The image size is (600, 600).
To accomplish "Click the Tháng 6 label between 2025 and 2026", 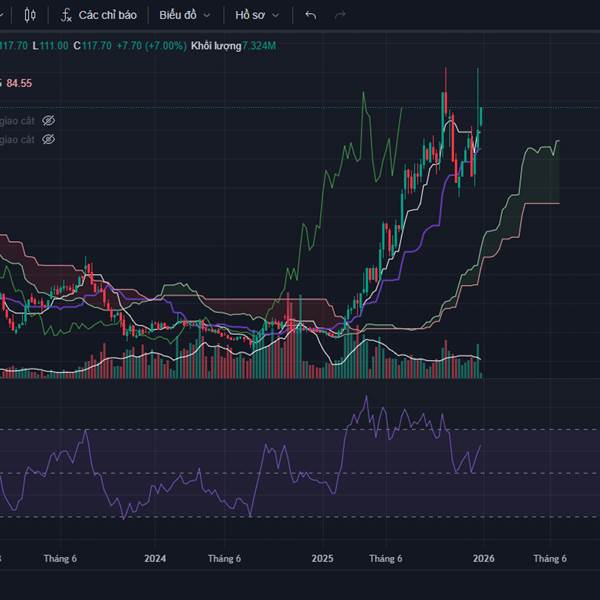I will (386, 559).
